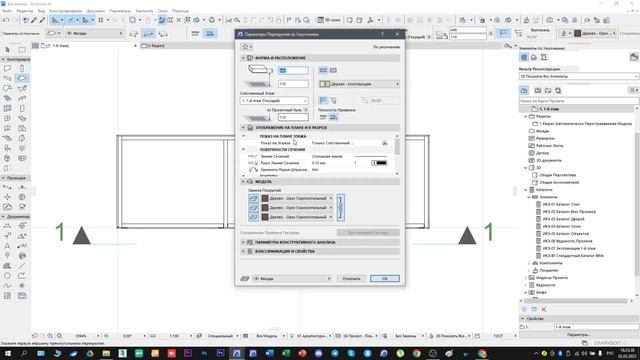Open Excel from the taskbar
640x360 pixels.
pos(286,353)
